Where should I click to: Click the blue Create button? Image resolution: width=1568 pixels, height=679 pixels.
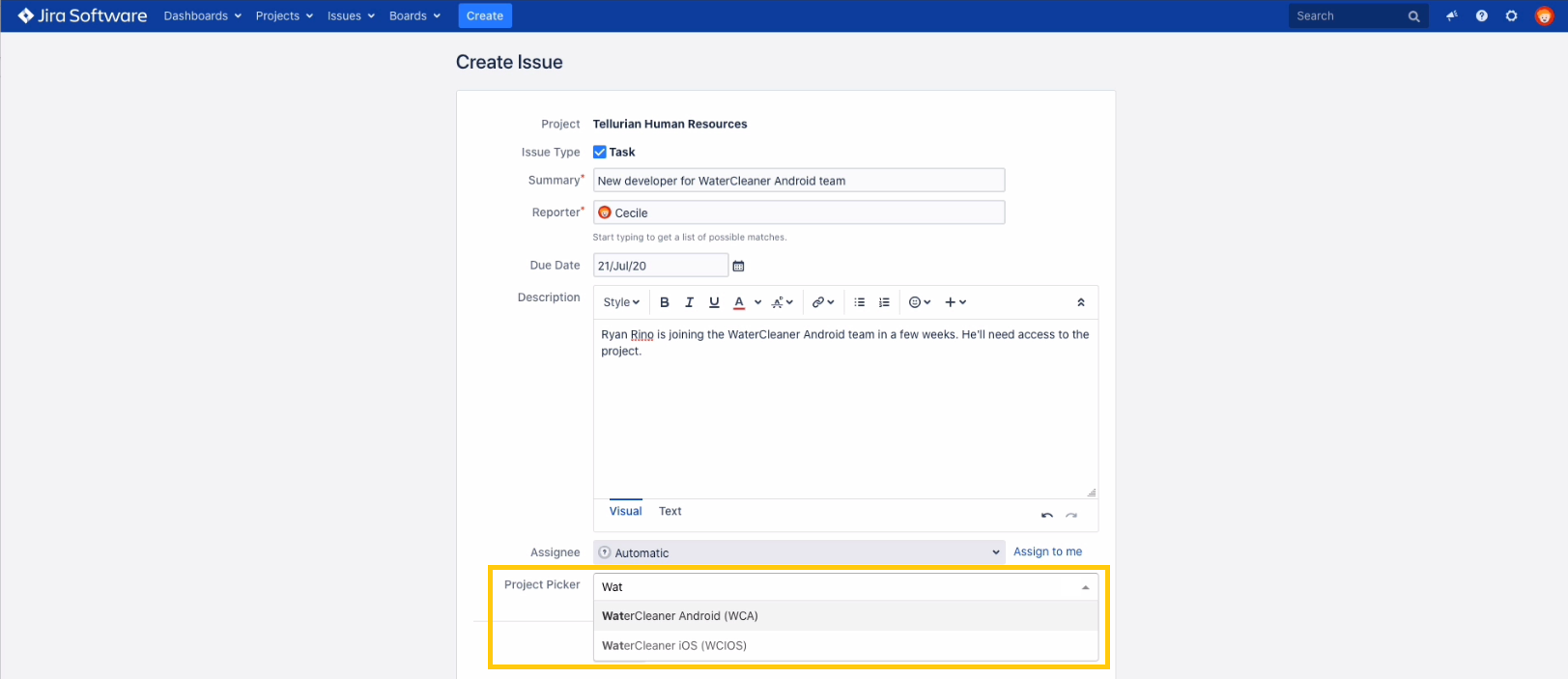(484, 16)
